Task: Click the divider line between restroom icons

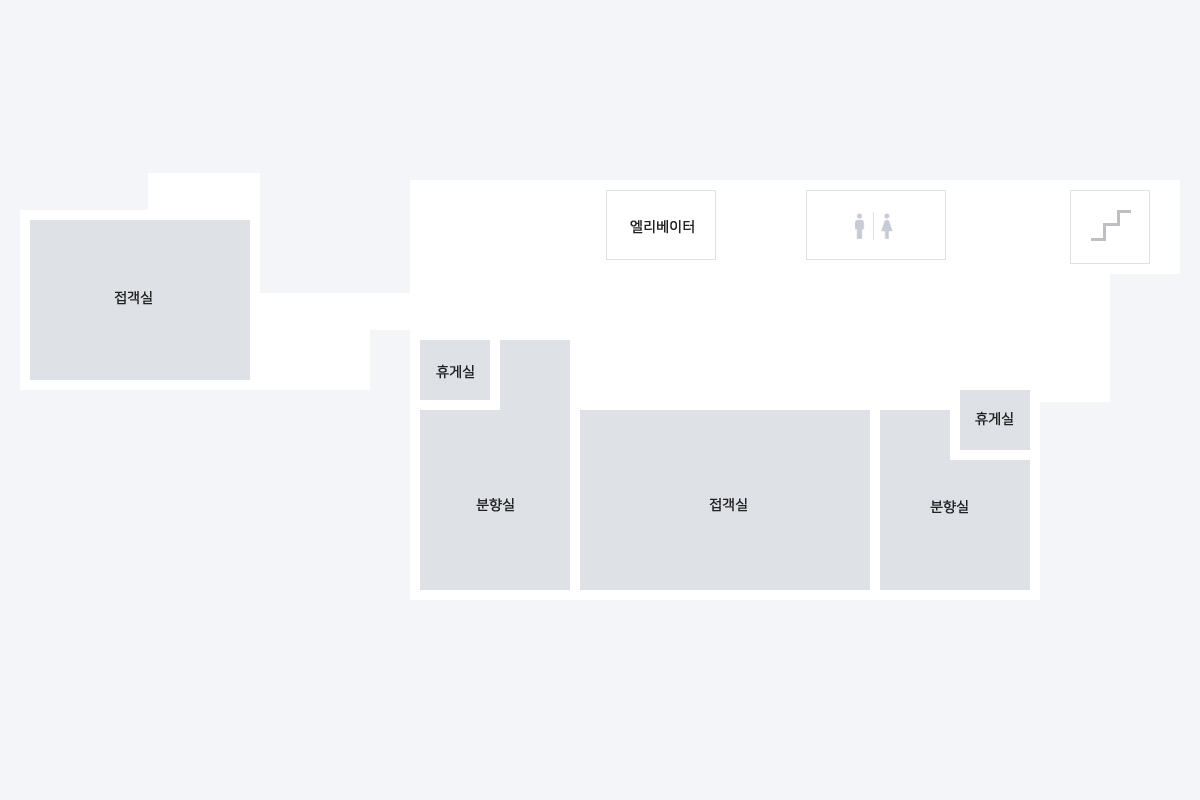Action: click(873, 226)
